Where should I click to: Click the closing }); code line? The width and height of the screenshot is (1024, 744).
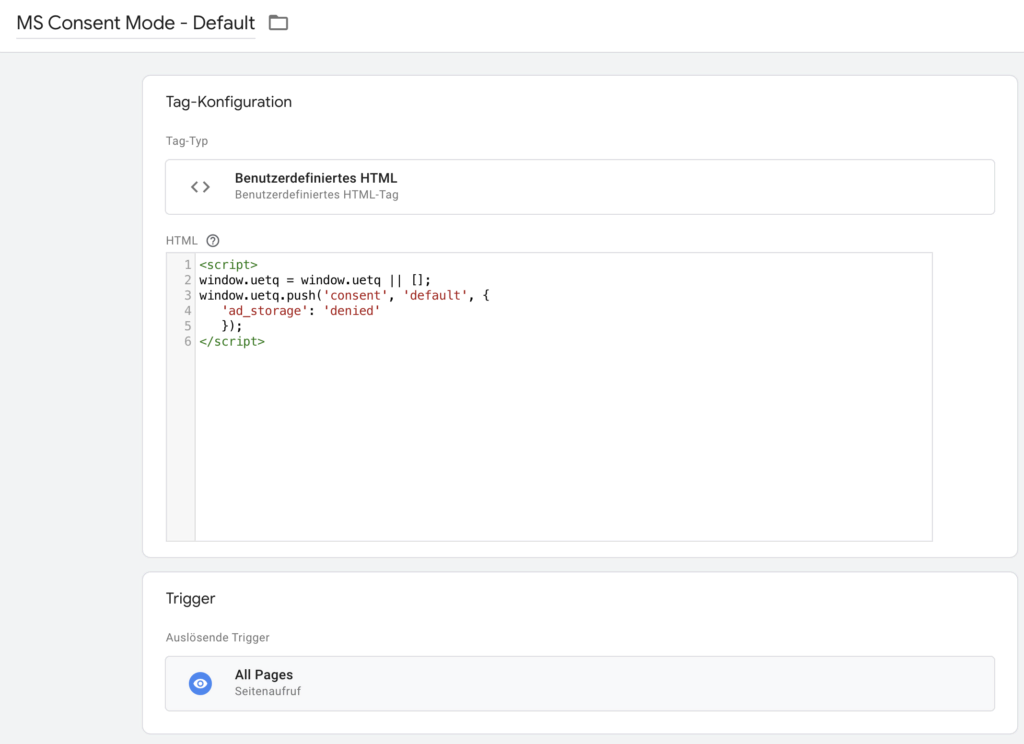tap(232, 326)
